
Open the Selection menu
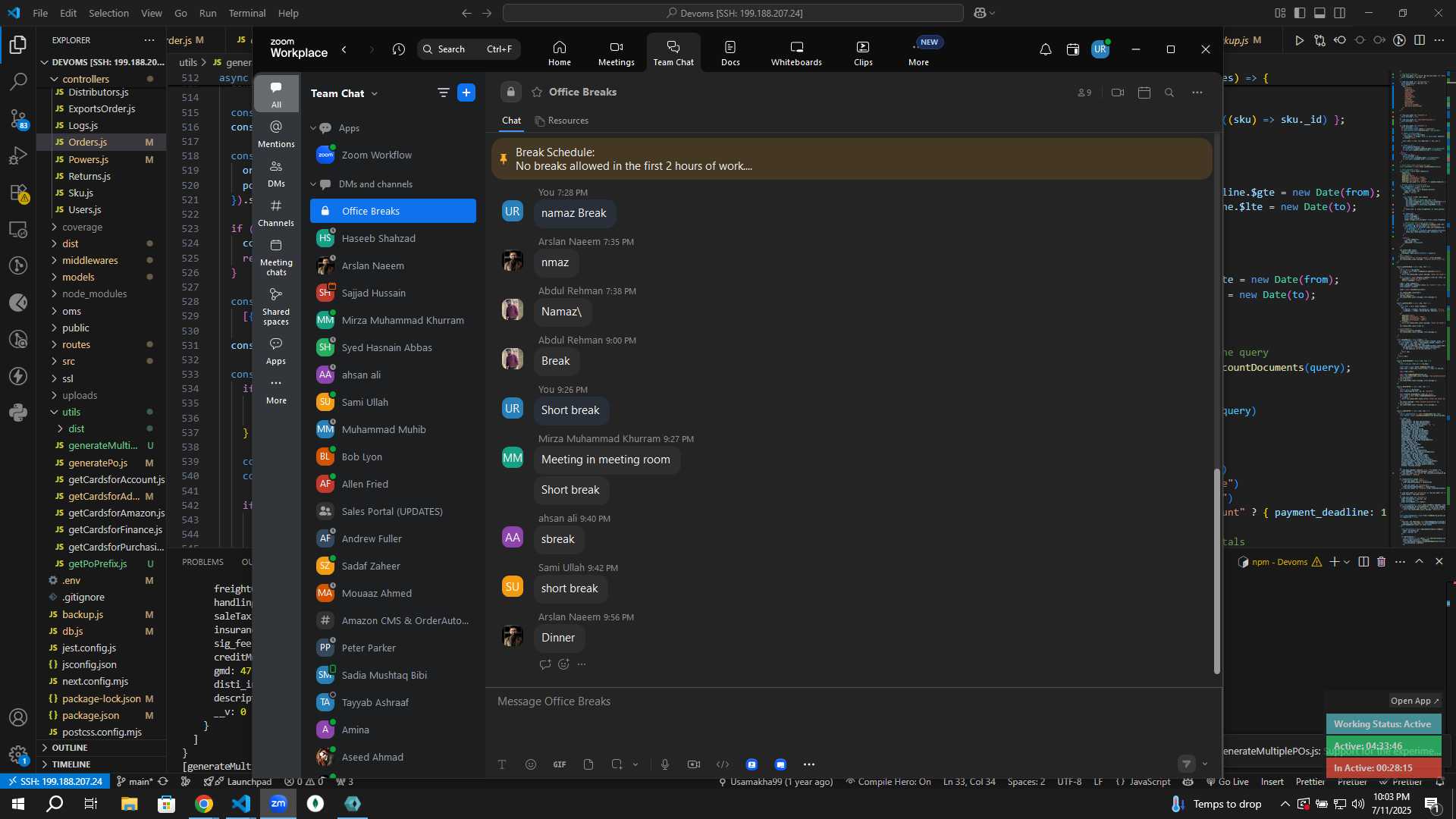tap(108, 13)
